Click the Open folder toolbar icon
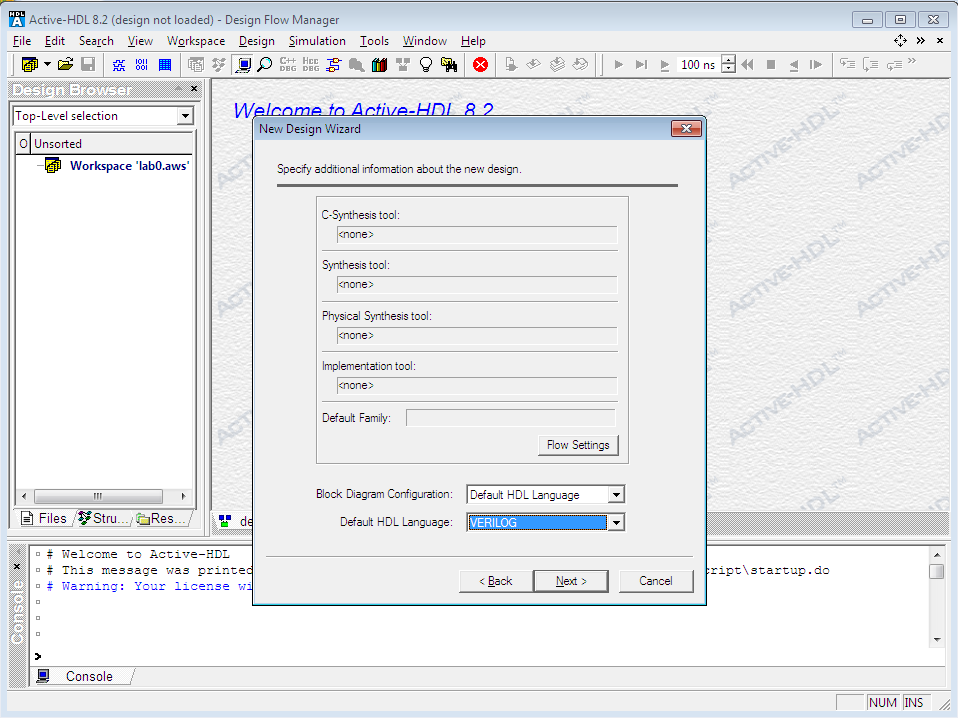Screen dimensions: 958x718 [66, 64]
